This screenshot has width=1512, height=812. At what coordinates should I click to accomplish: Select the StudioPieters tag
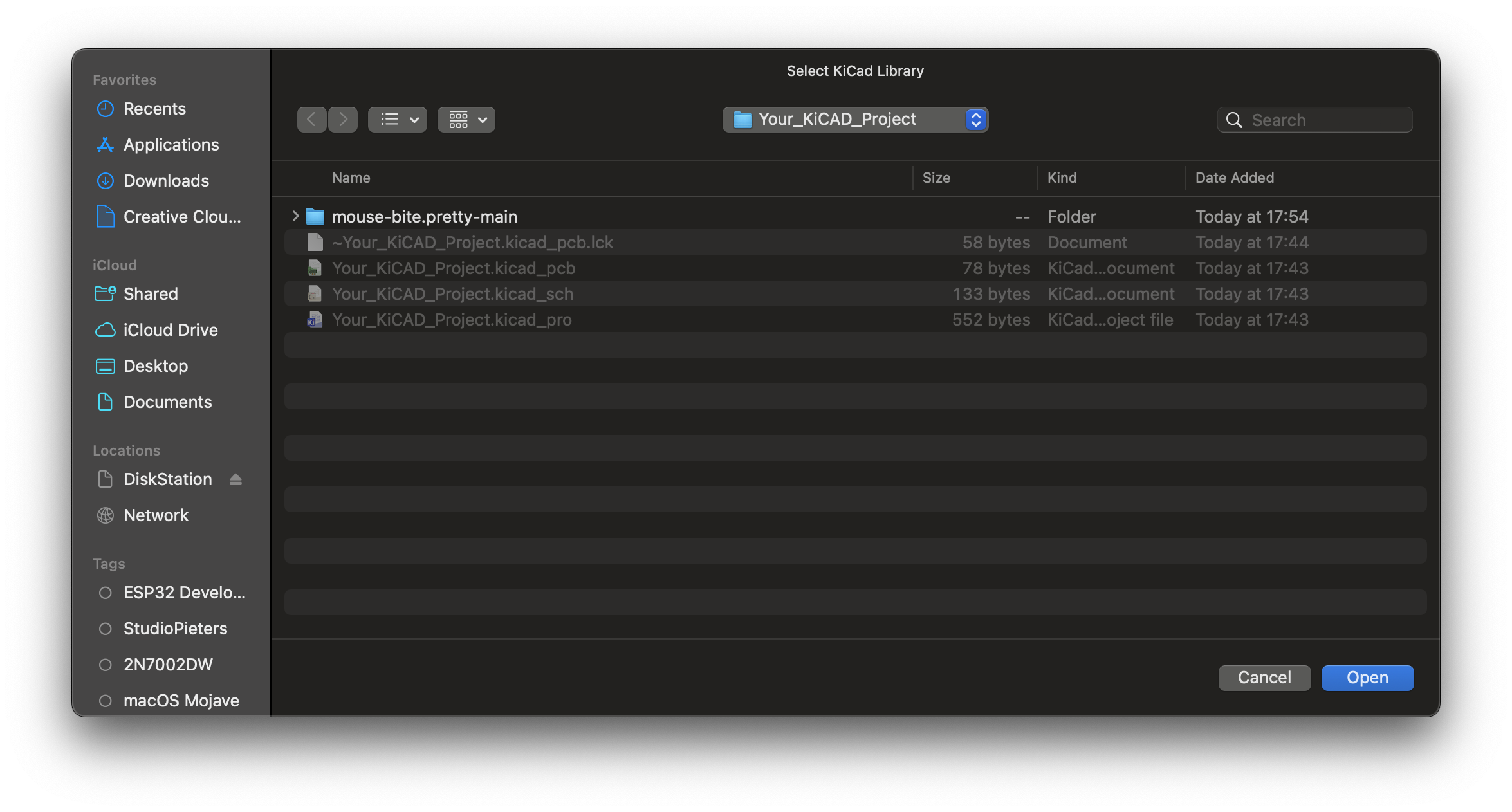(x=175, y=629)
